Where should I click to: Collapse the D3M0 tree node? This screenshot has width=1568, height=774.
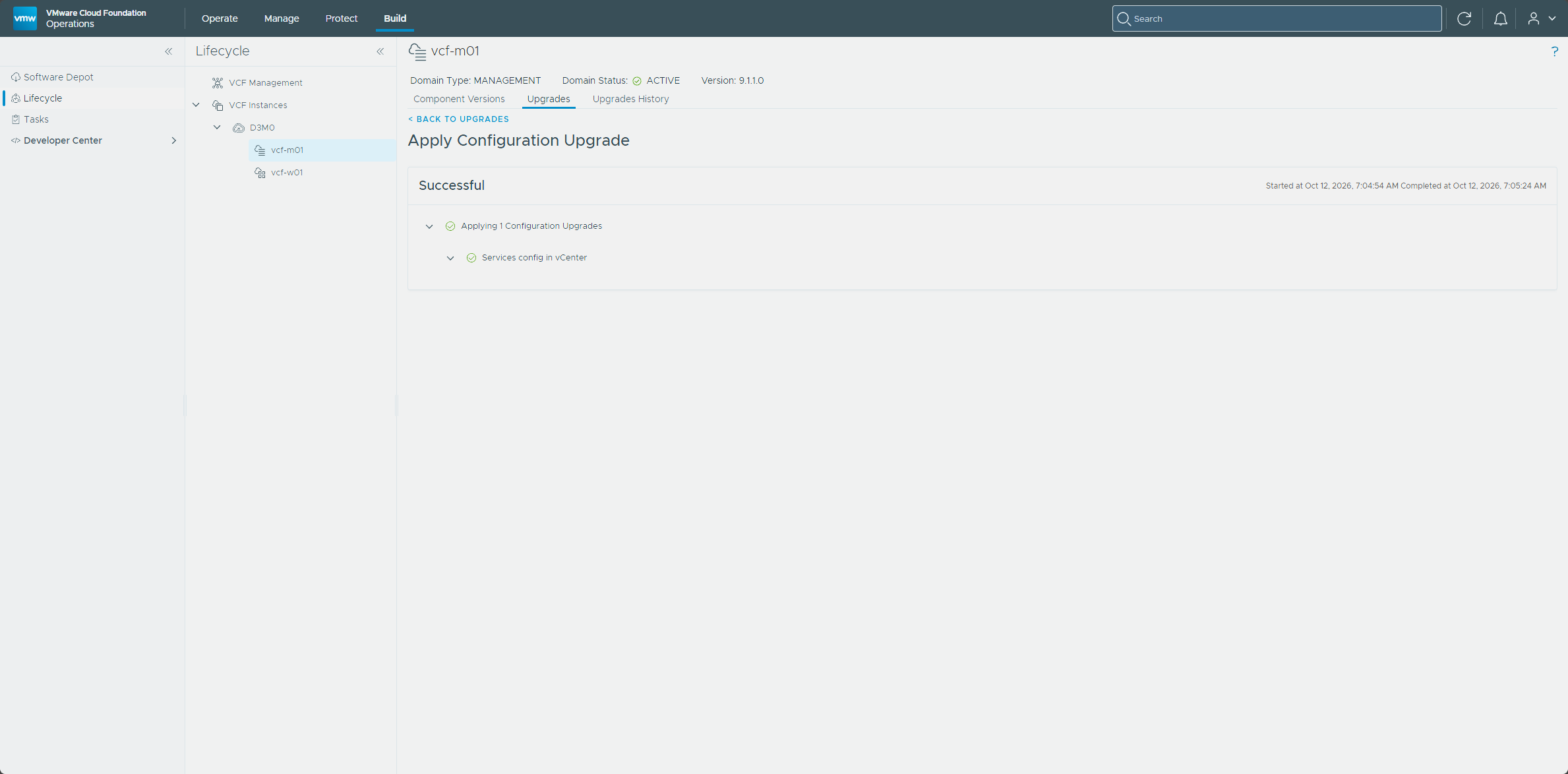(x=217, y=127)
